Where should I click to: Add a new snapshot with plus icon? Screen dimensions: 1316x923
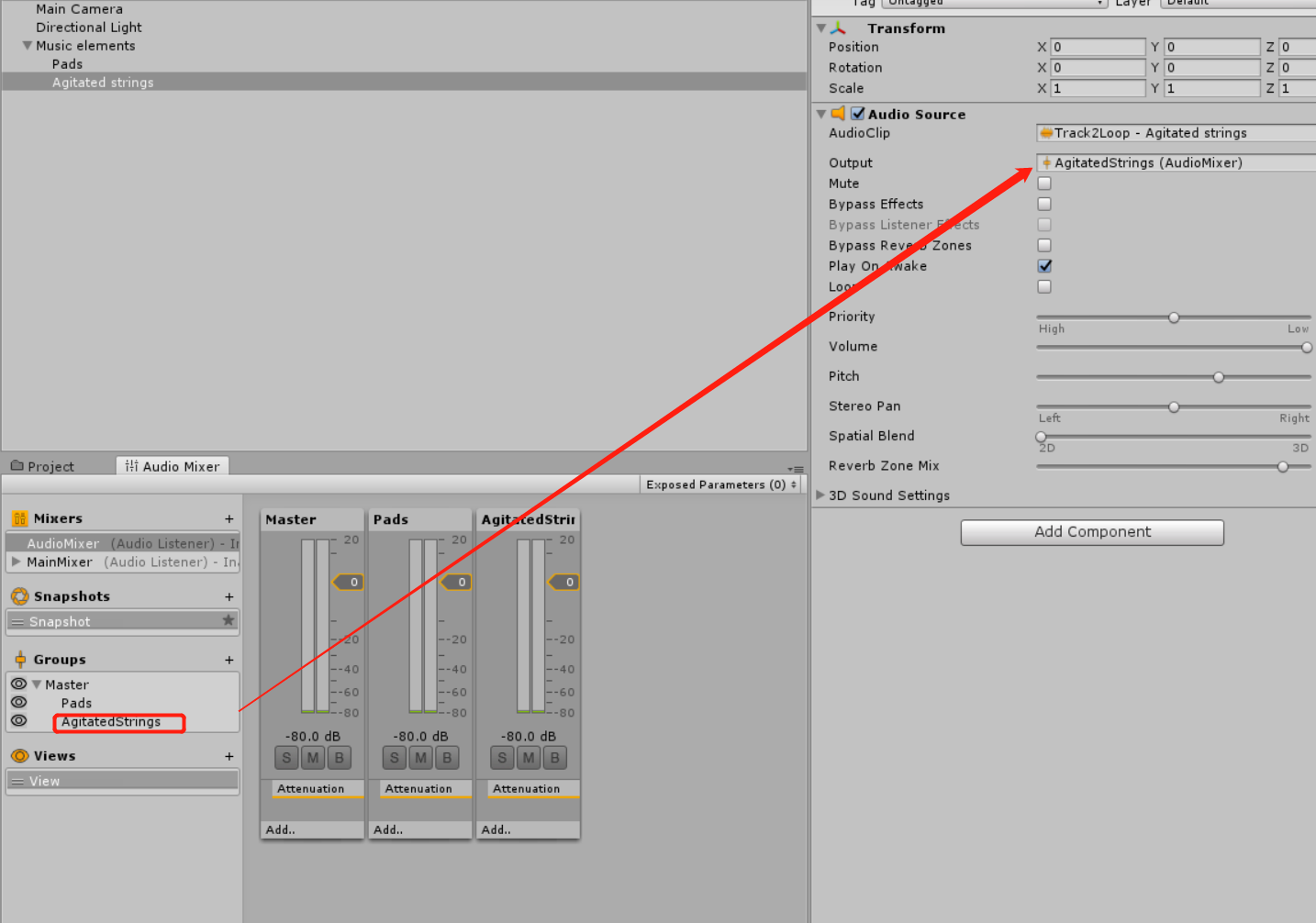pyautogui.click(x=229, y=597)
